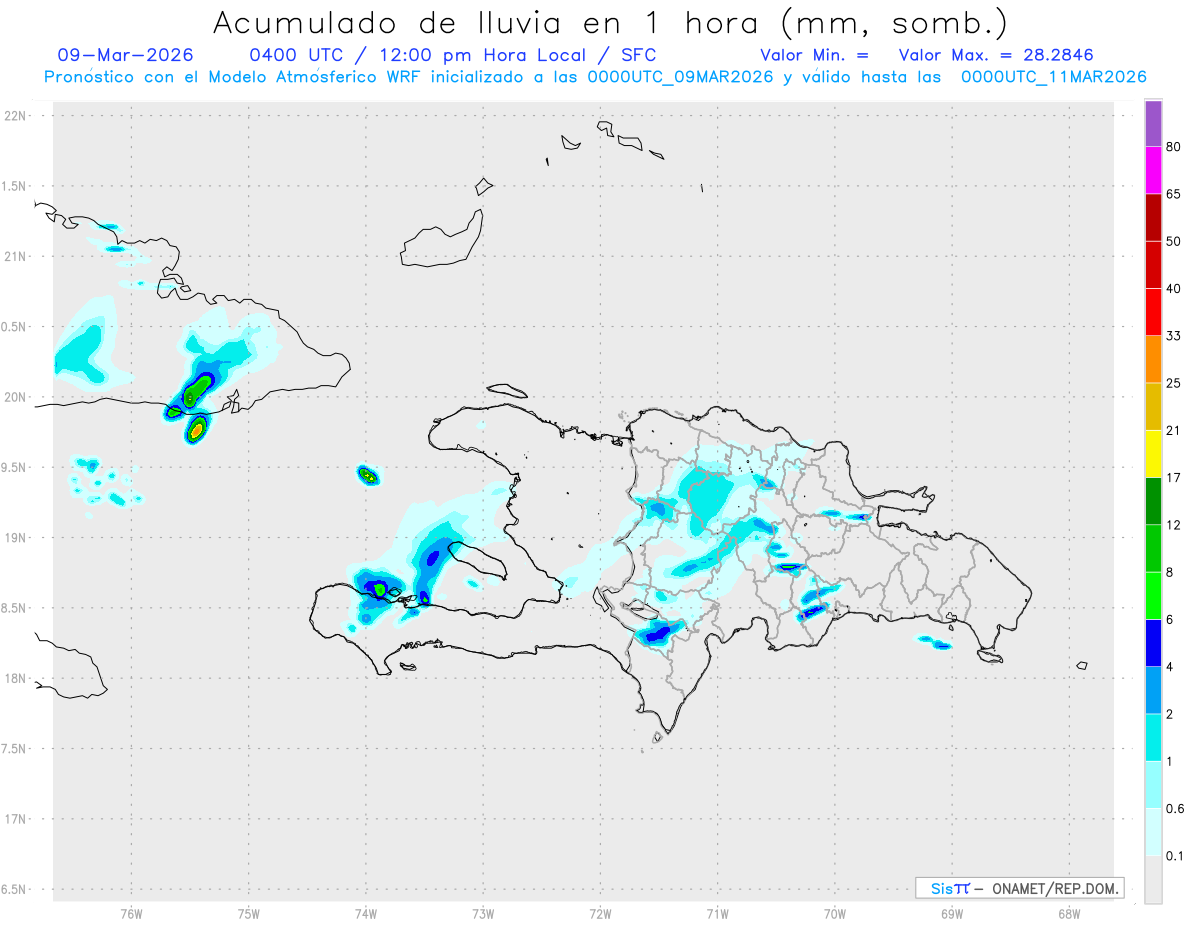Click the '68W' longitude label

click(x=1069, y=913)
